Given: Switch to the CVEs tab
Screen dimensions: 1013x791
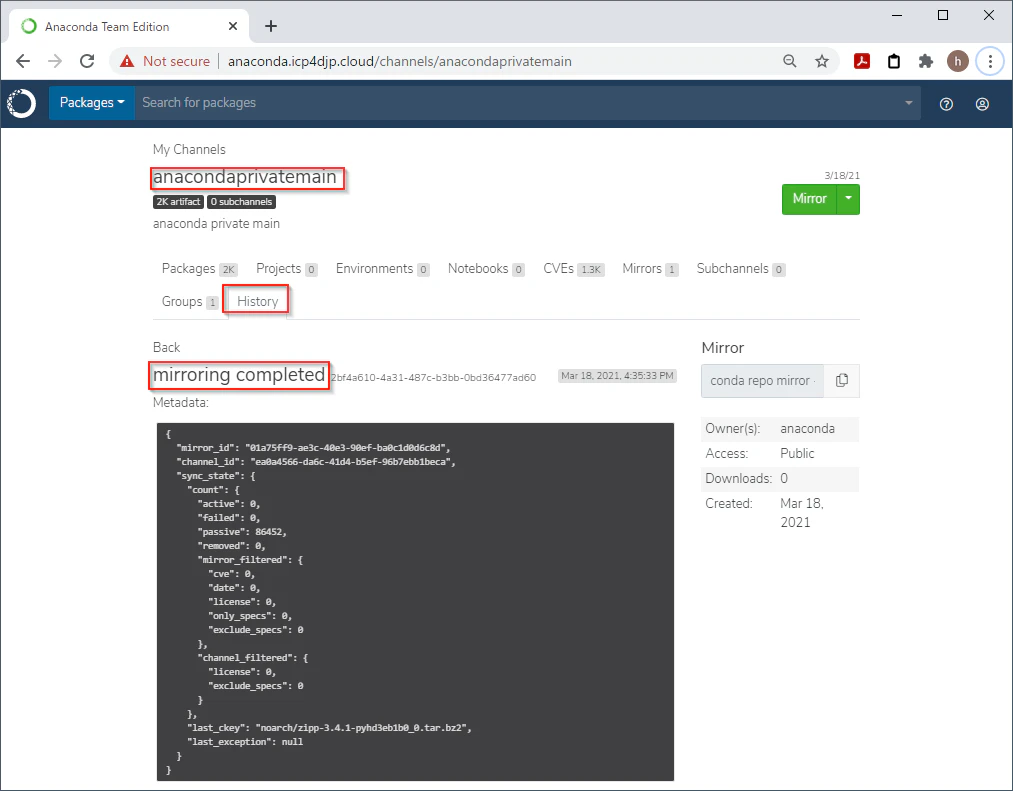Looking at the screenshot, I should [574, 269].
